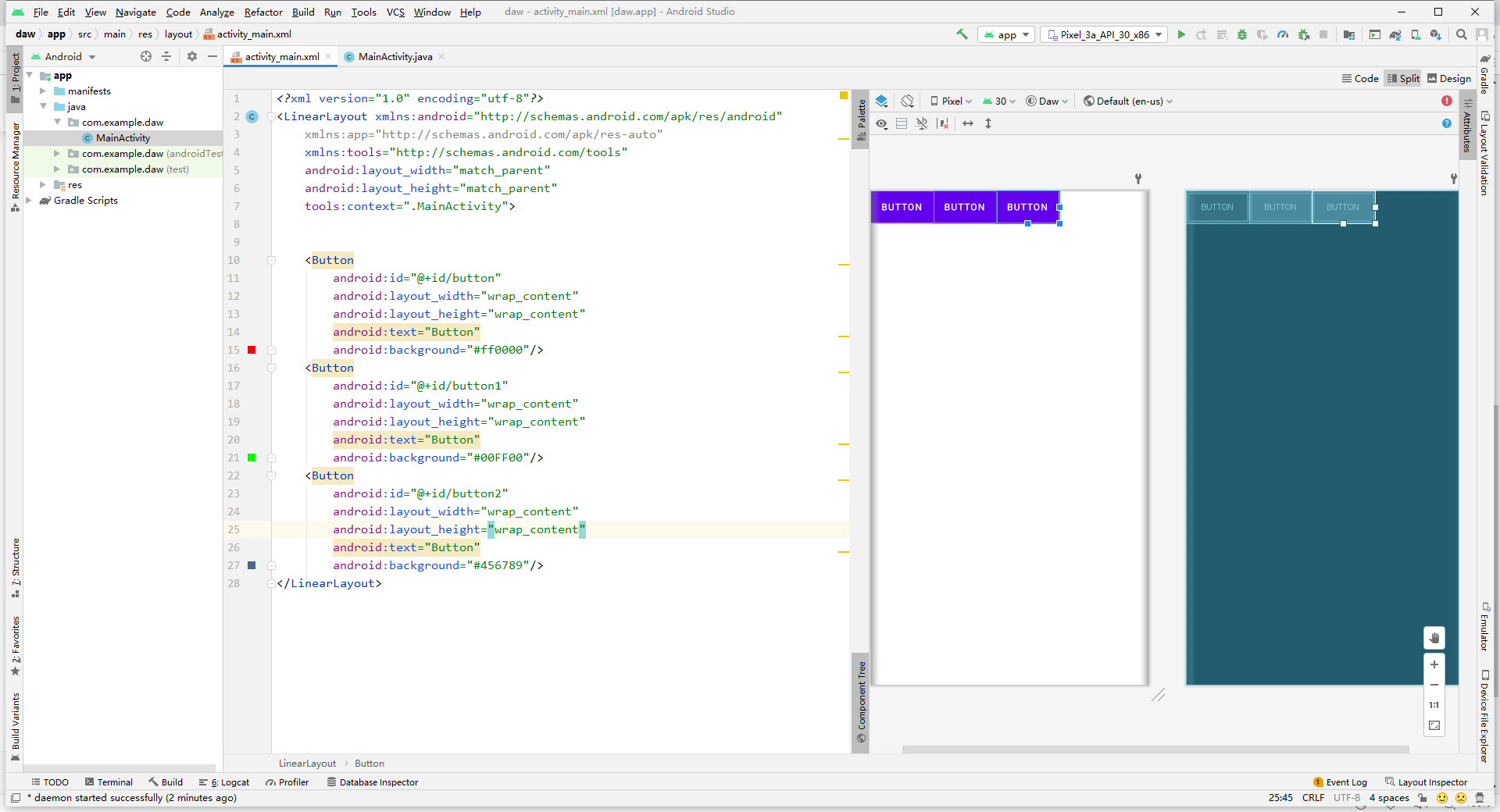Open the Build menu

(303, 12)
